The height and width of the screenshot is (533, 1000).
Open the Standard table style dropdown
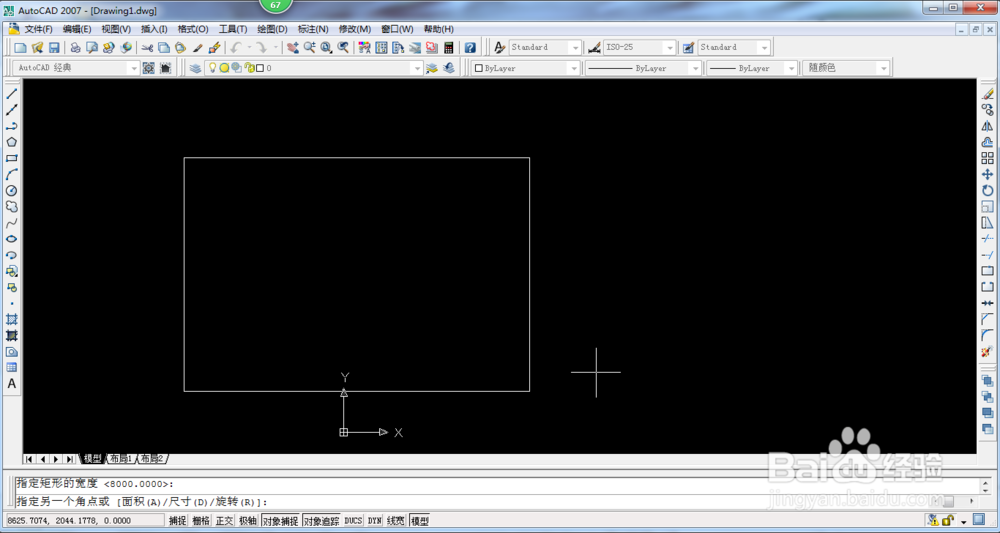click(x=764, y=47)
